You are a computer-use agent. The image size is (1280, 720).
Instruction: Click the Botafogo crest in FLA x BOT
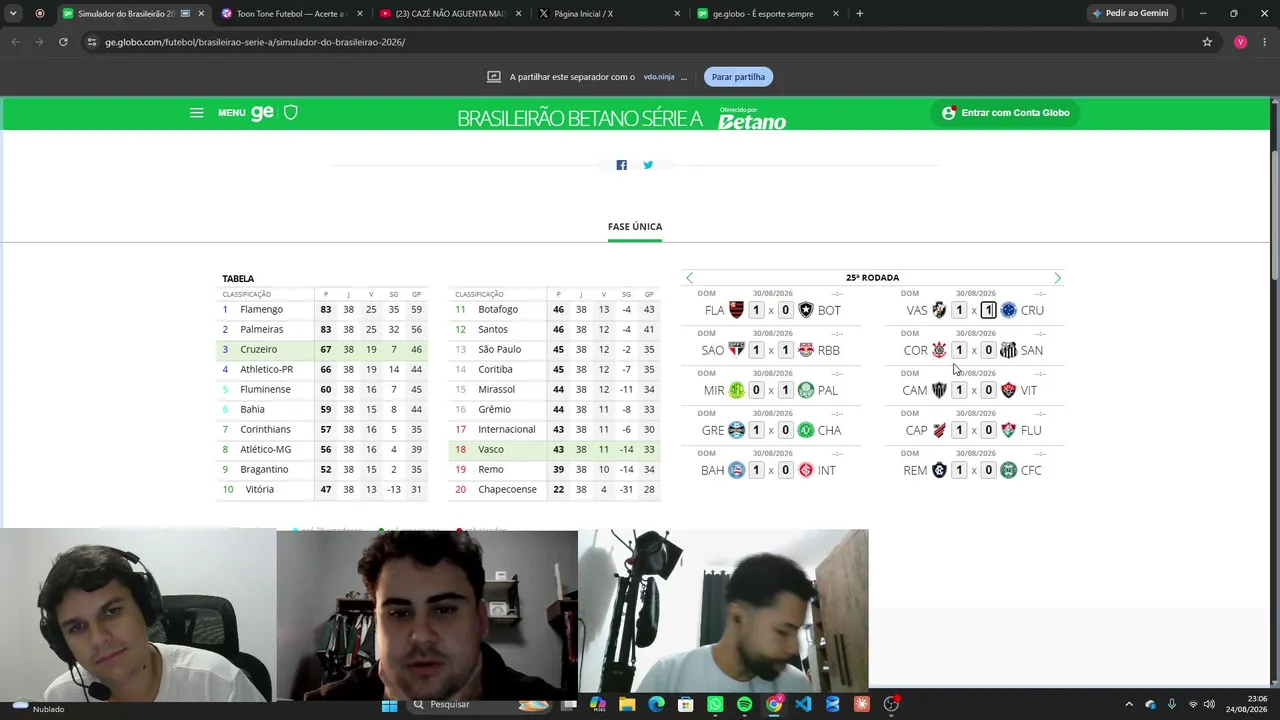coord(806,310)
